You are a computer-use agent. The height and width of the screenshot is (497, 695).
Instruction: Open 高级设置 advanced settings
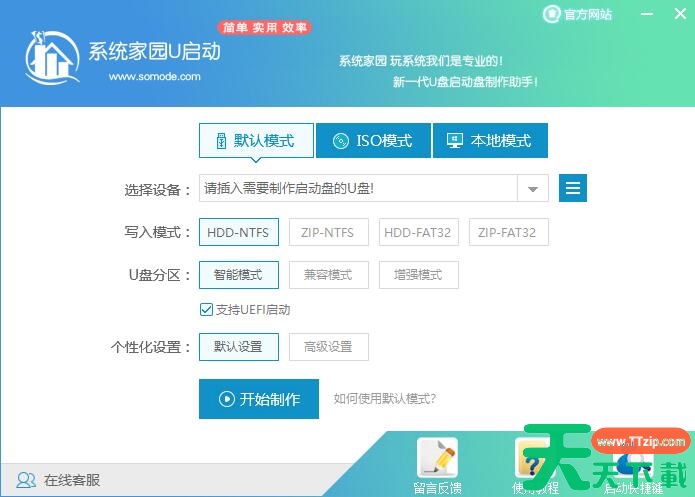pyautogui.click(x=328, y=347)
